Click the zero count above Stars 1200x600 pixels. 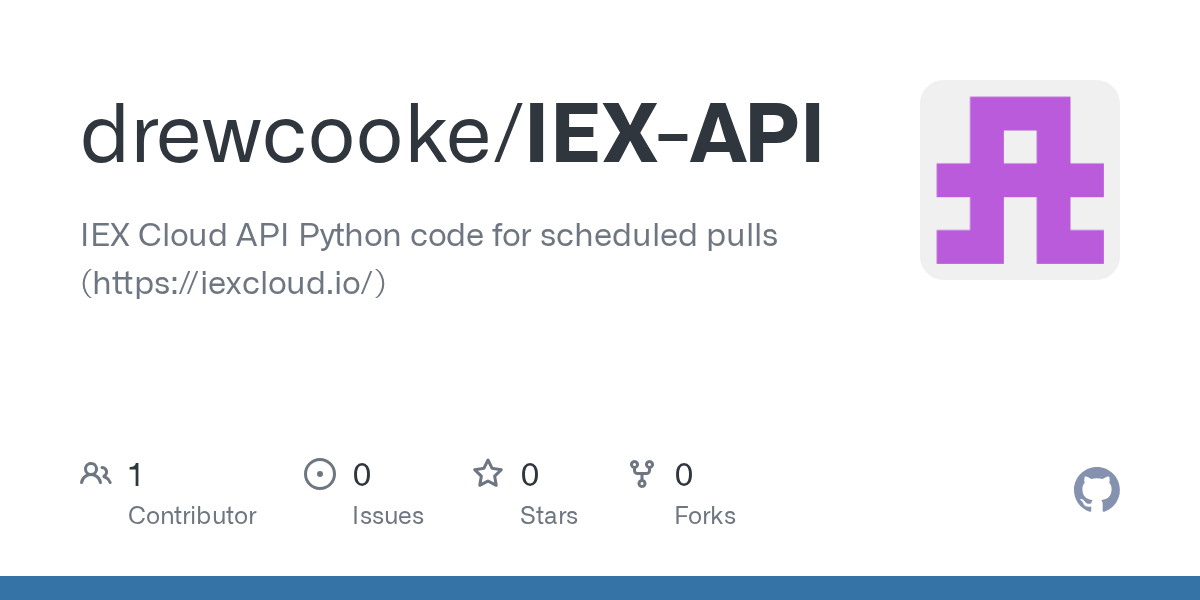(x=530, y=475)
